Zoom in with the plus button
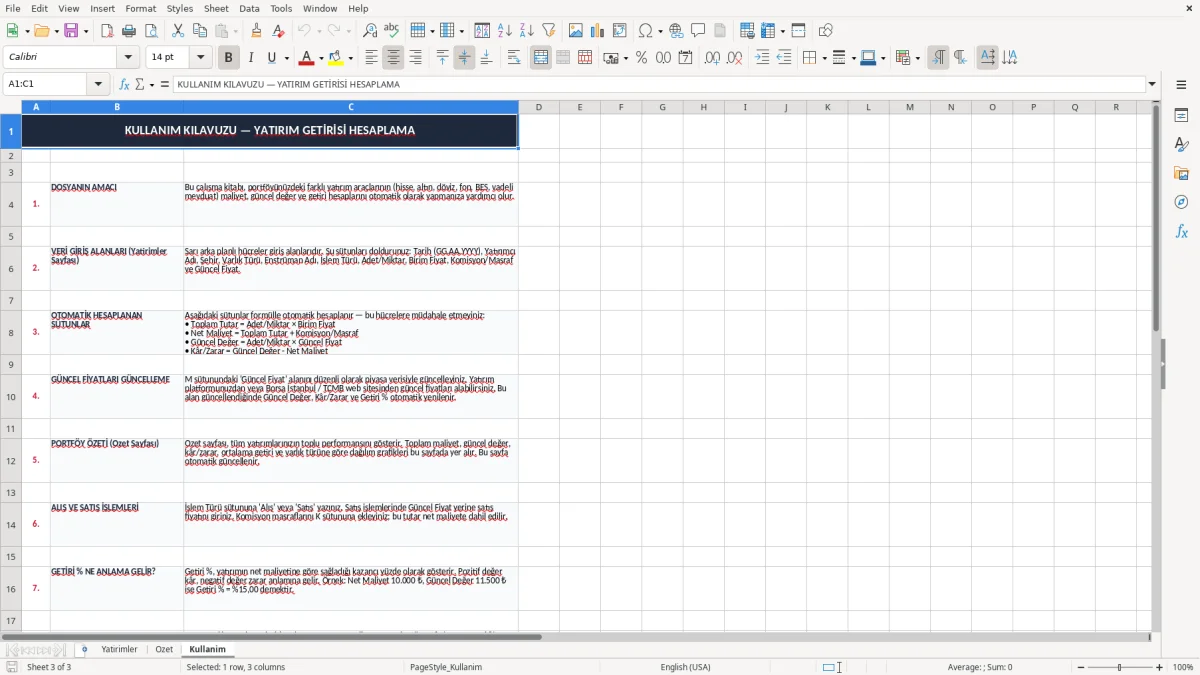 click(x=1159, y=667)
